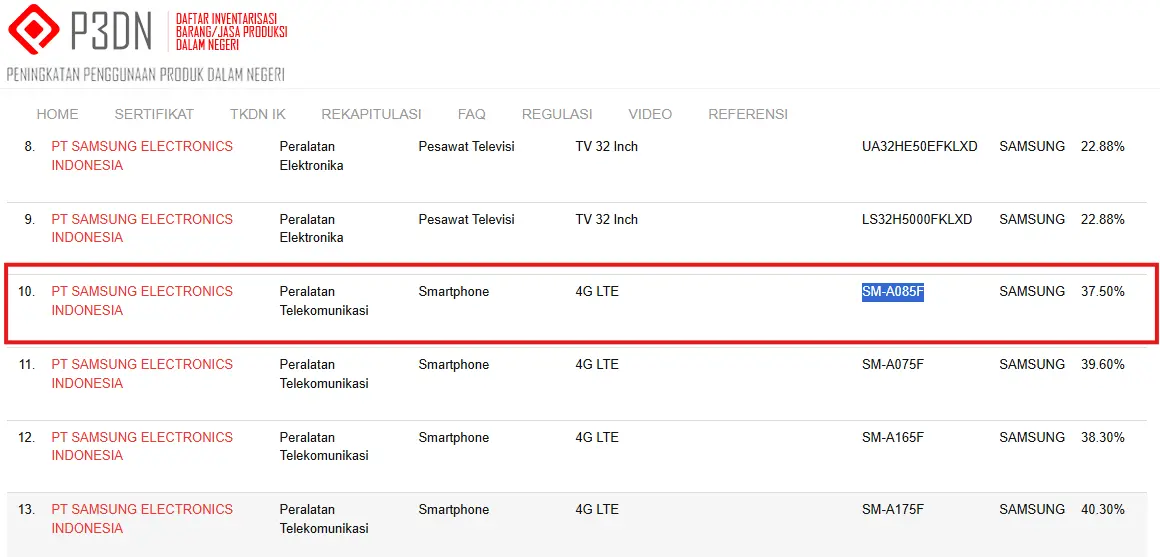Click SAMSUNG brand in row 13
Screen dimensions: 1160x557
(x=1032, y=510)
